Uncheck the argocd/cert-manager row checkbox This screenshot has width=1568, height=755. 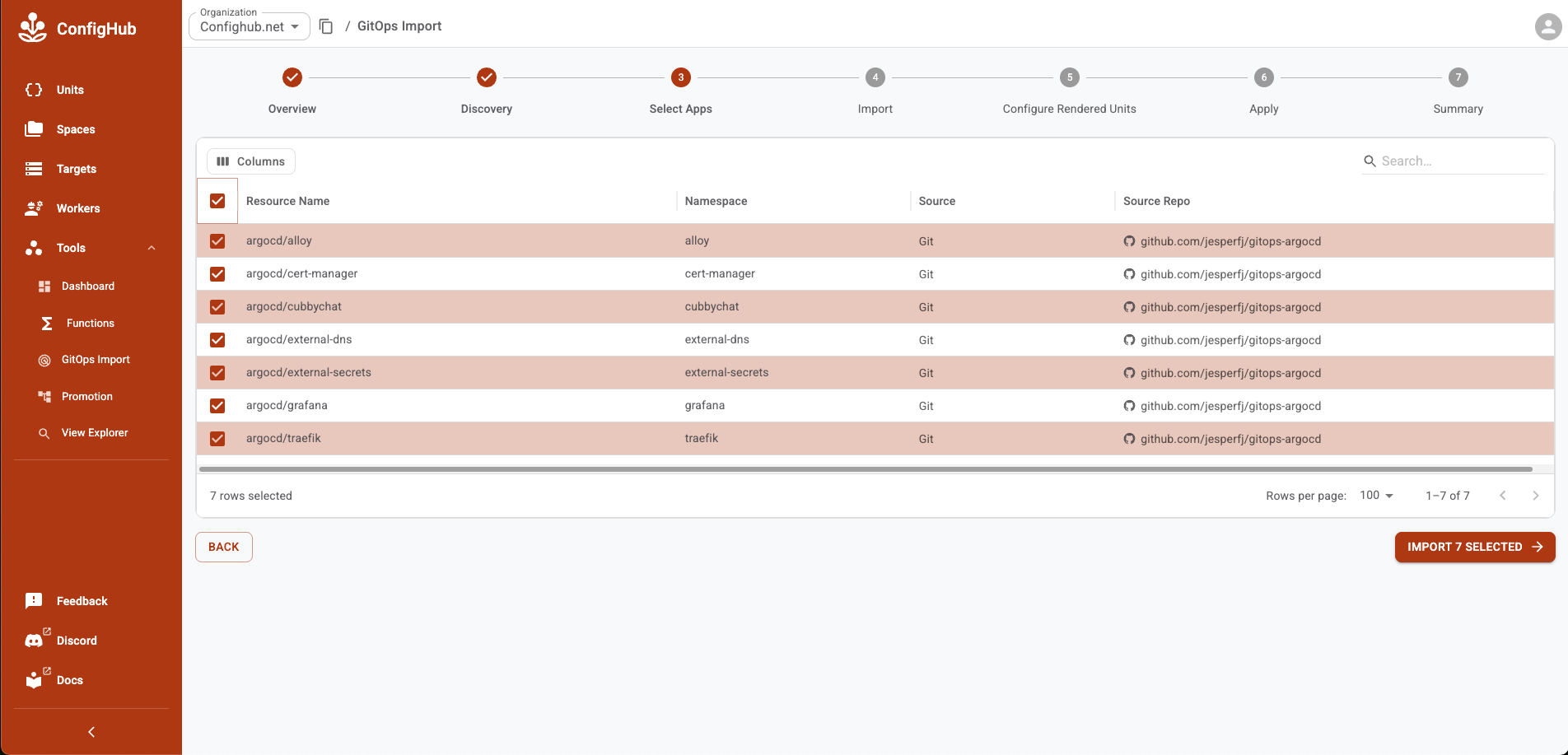pos(217,274)
